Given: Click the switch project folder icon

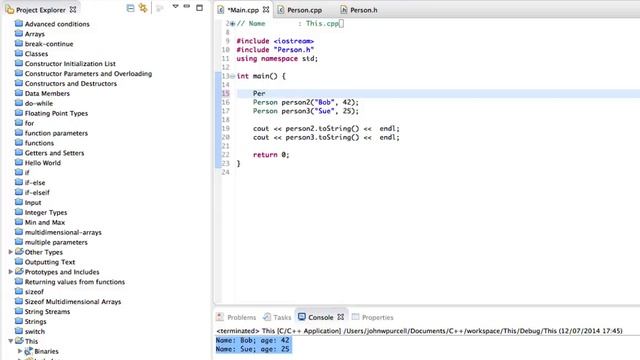Looking at the screenshot, I should pyautogui.click(x=19, y=331).
